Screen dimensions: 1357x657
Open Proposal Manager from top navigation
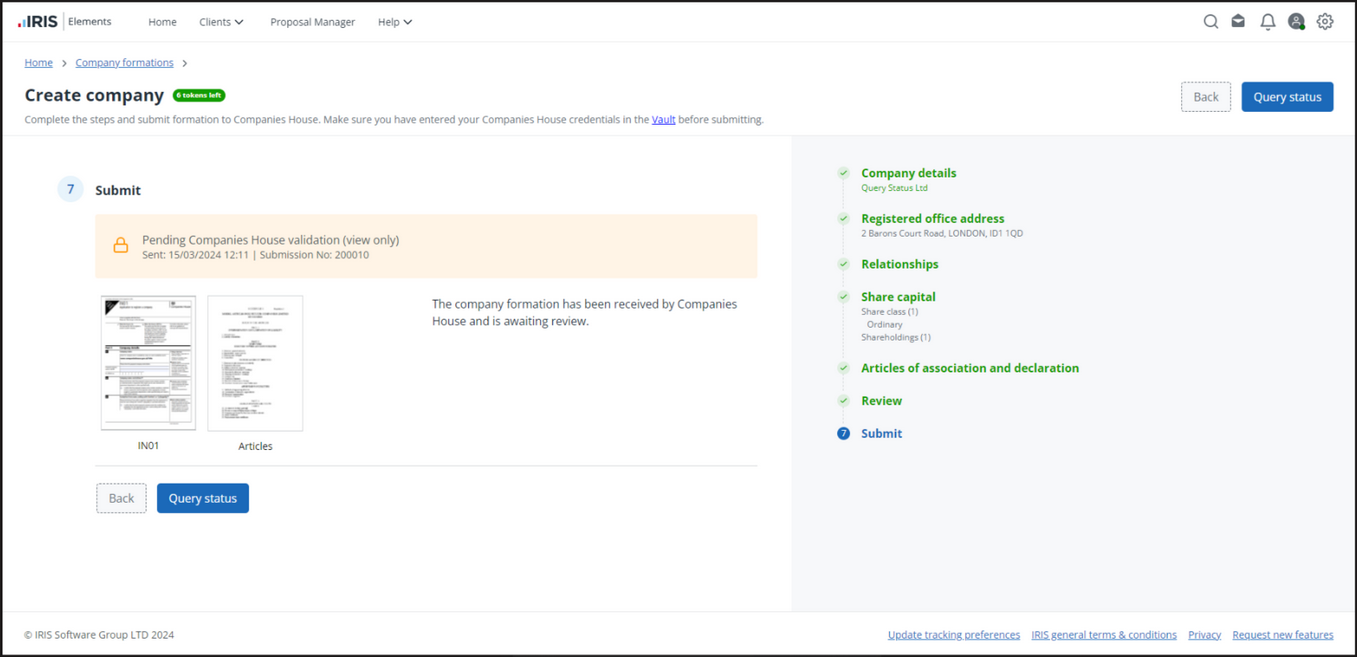click(312, 22)
